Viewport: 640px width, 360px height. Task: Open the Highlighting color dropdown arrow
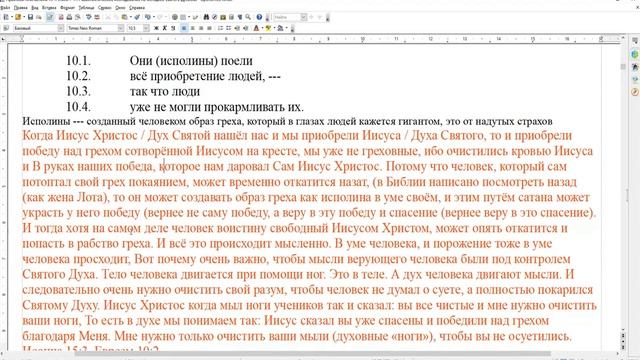tap(275, 28)
